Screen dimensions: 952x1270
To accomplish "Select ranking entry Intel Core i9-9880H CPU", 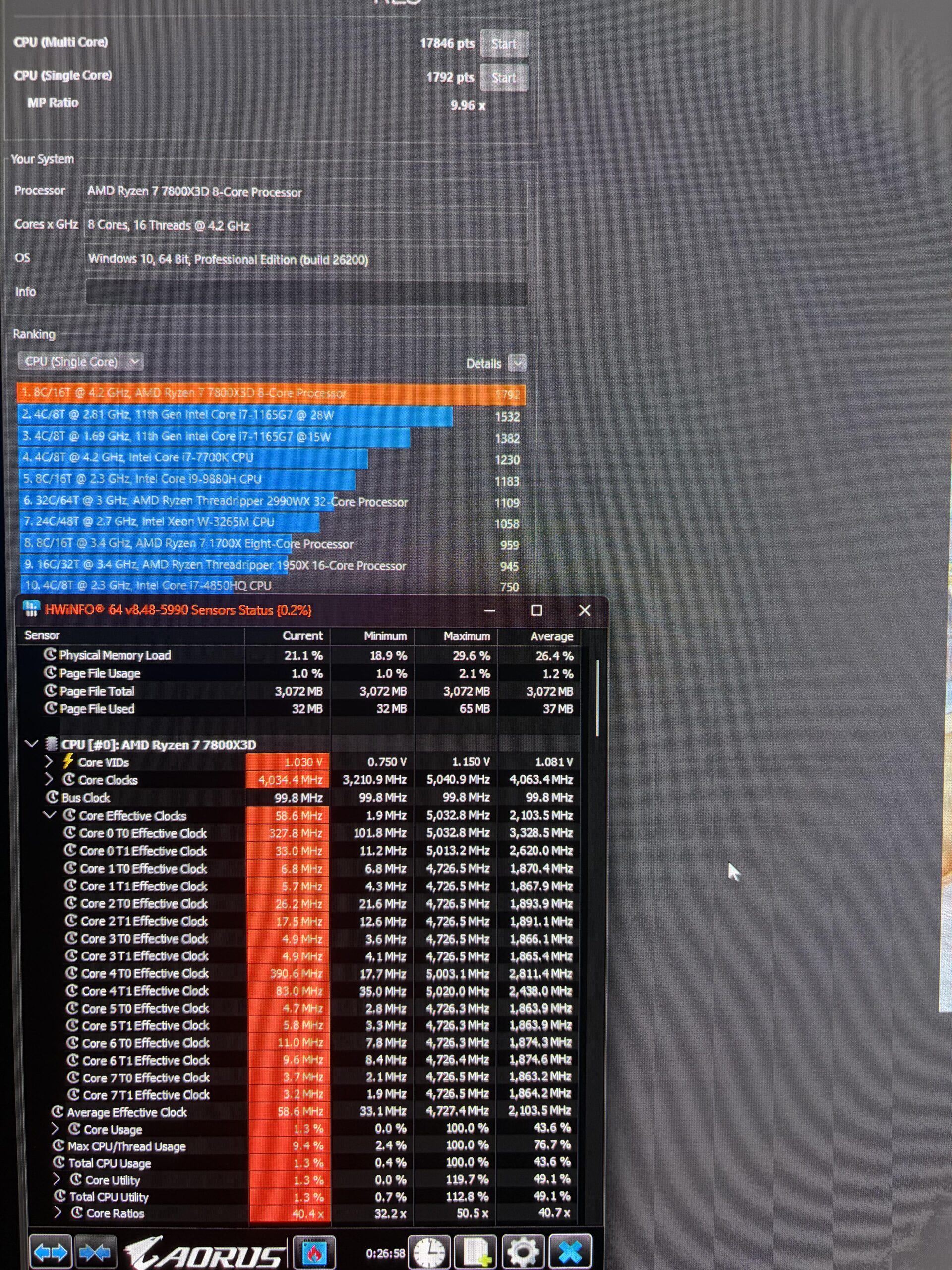I will 271,479.
